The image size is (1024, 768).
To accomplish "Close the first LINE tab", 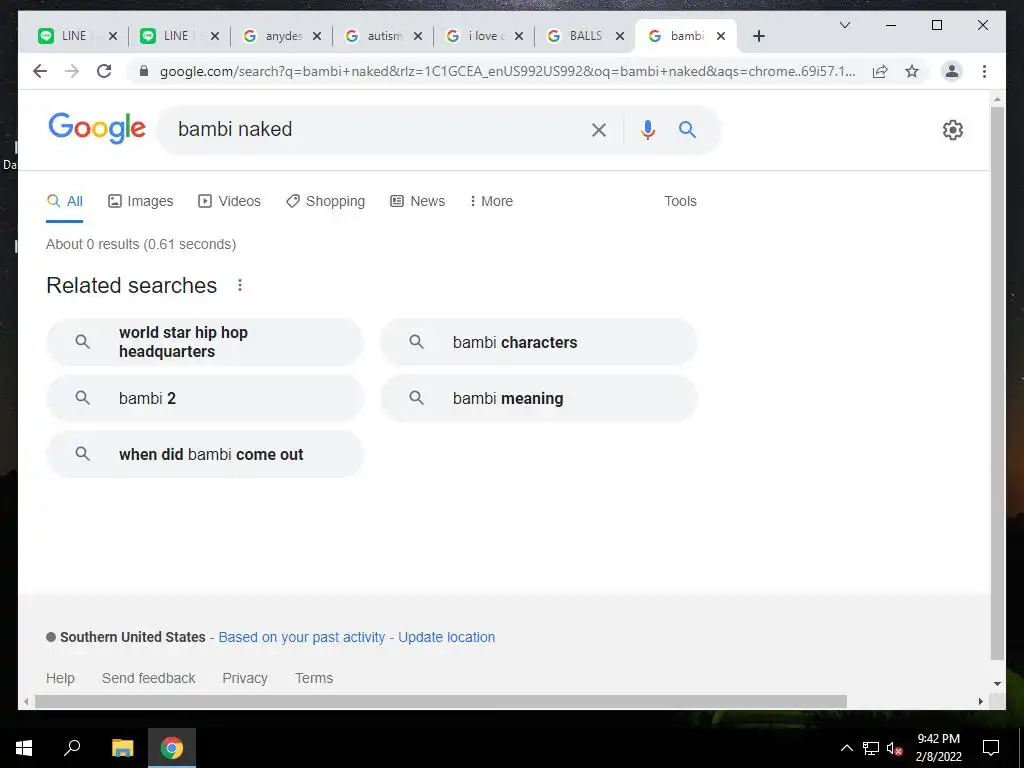I will pyautogui.click(x=113, y=36).
